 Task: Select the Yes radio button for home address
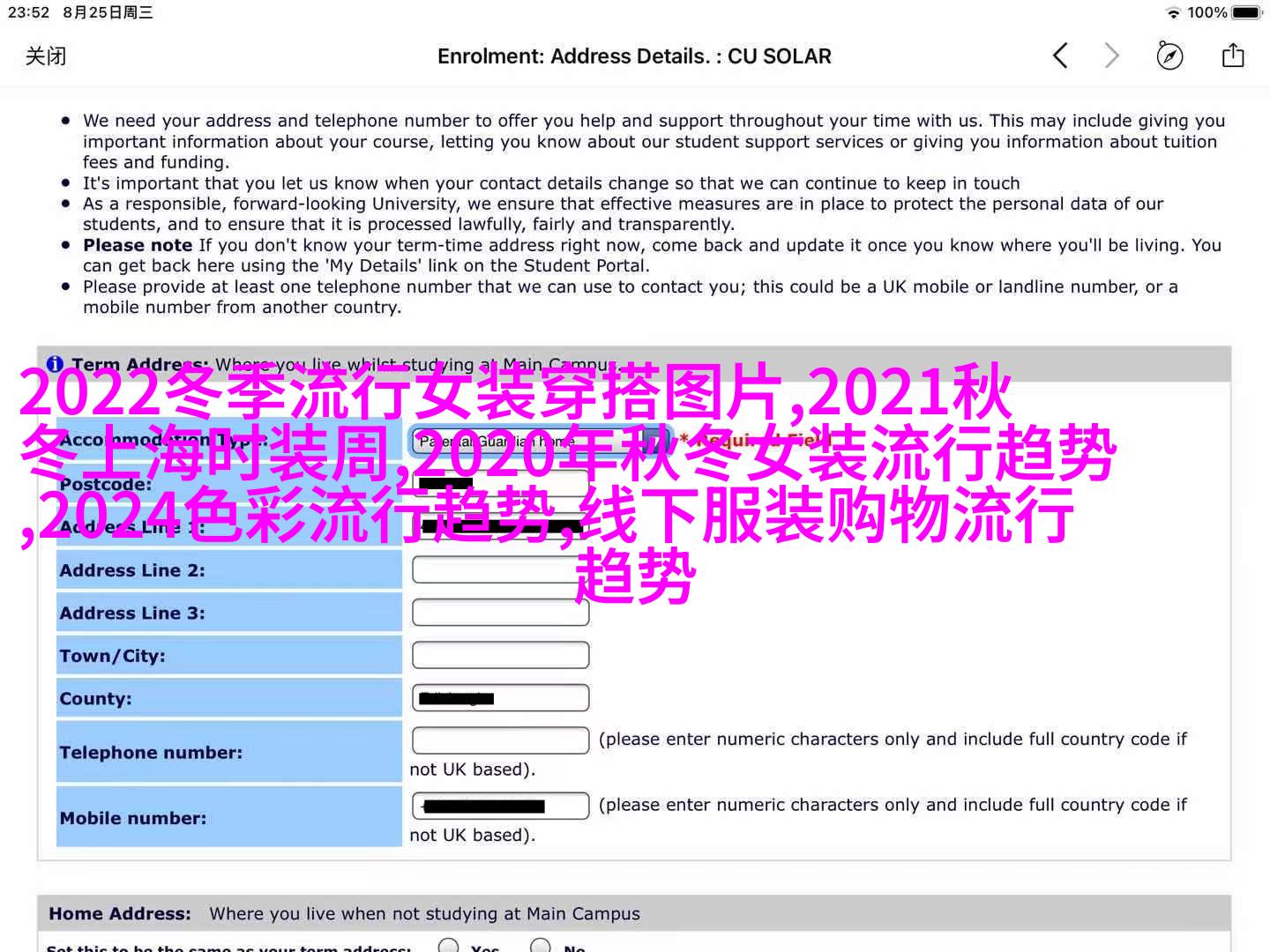449,947
